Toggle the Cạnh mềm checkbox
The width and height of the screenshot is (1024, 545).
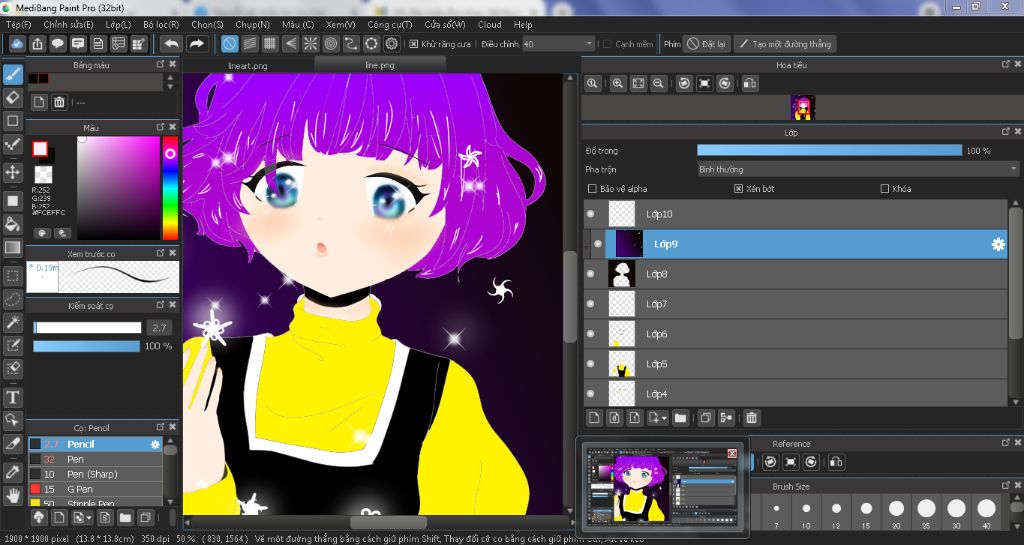click(x=607, y=44)
